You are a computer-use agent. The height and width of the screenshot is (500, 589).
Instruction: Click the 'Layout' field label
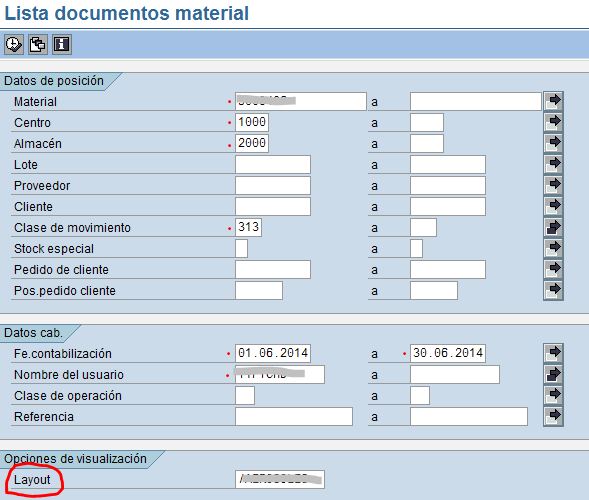pyautogui.click(x=32, y=480)
